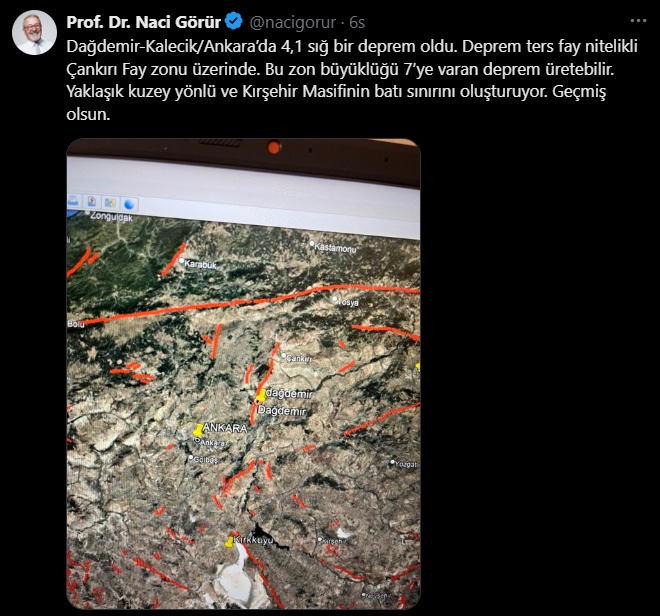Click the Tosya place marker
This screenshot has width=660, height=616.
[x=335, y=300]
